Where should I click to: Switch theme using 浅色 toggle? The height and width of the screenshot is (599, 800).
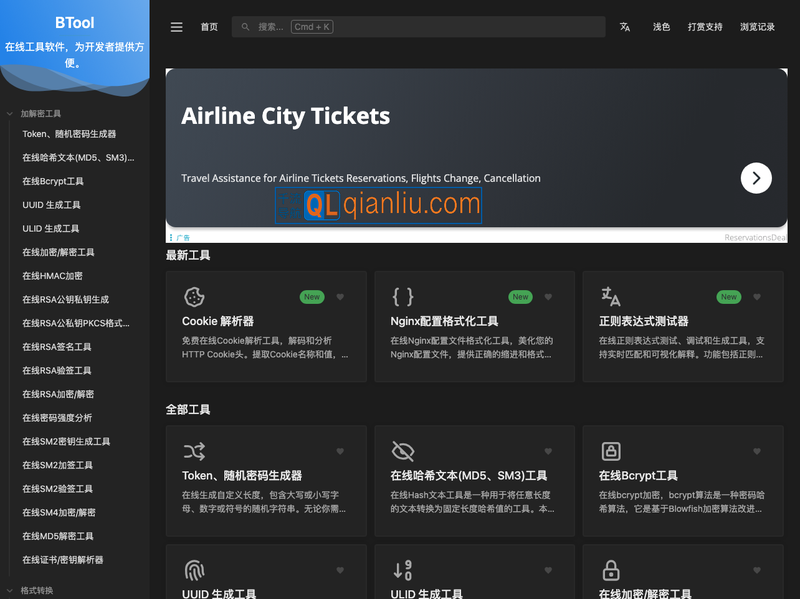pyautogui.click(x=661, y=28)
